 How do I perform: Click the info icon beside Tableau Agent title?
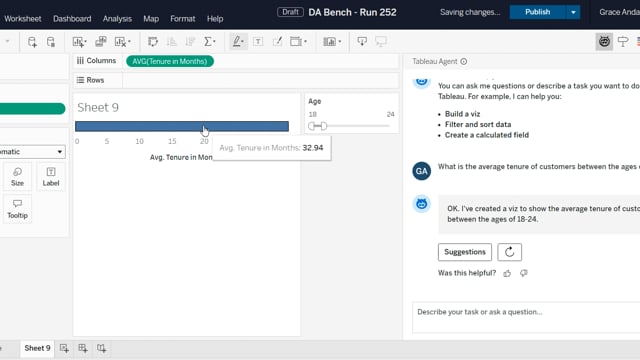464,62
